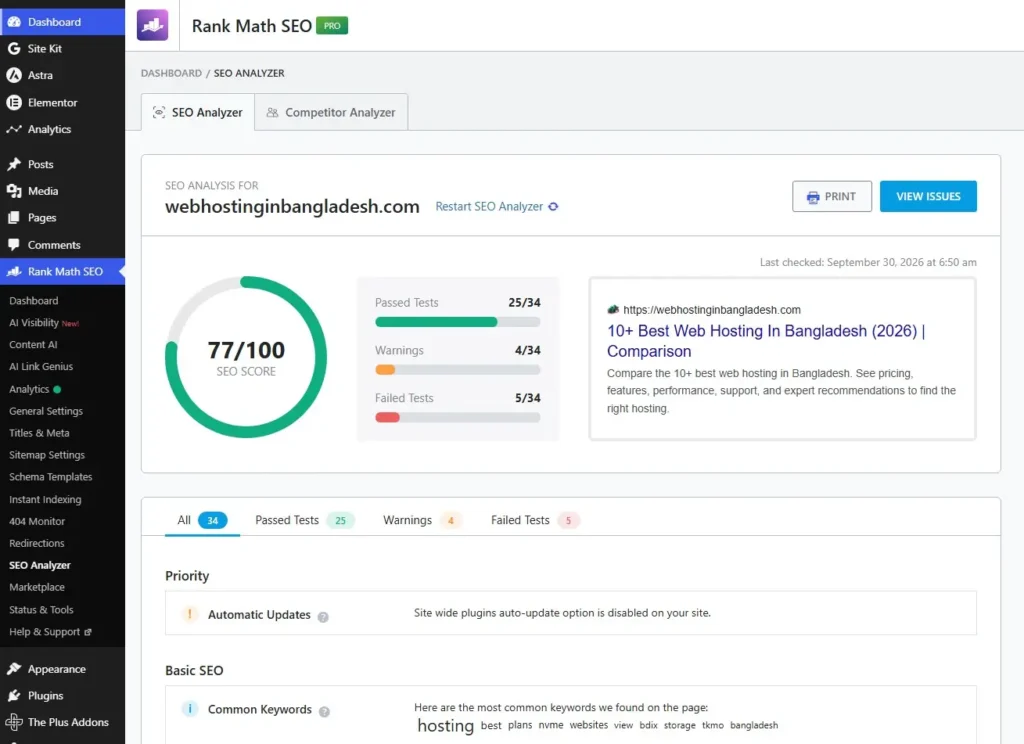The height and width of the screenshot is (744, 1024).
Task: Click the Astra logo icon
Action: (14, 75)
